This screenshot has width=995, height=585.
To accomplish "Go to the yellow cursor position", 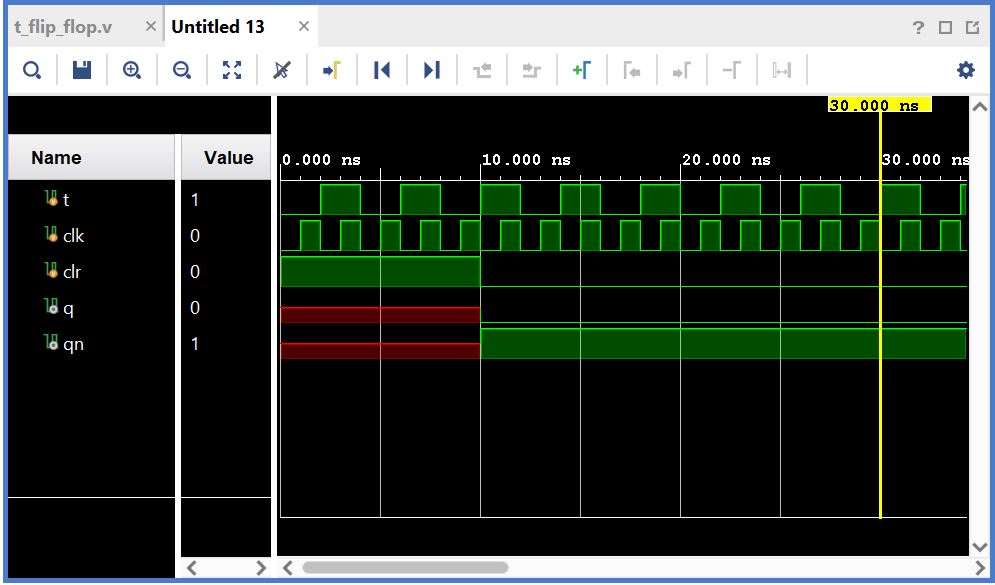I will click(x=332, y=70).
